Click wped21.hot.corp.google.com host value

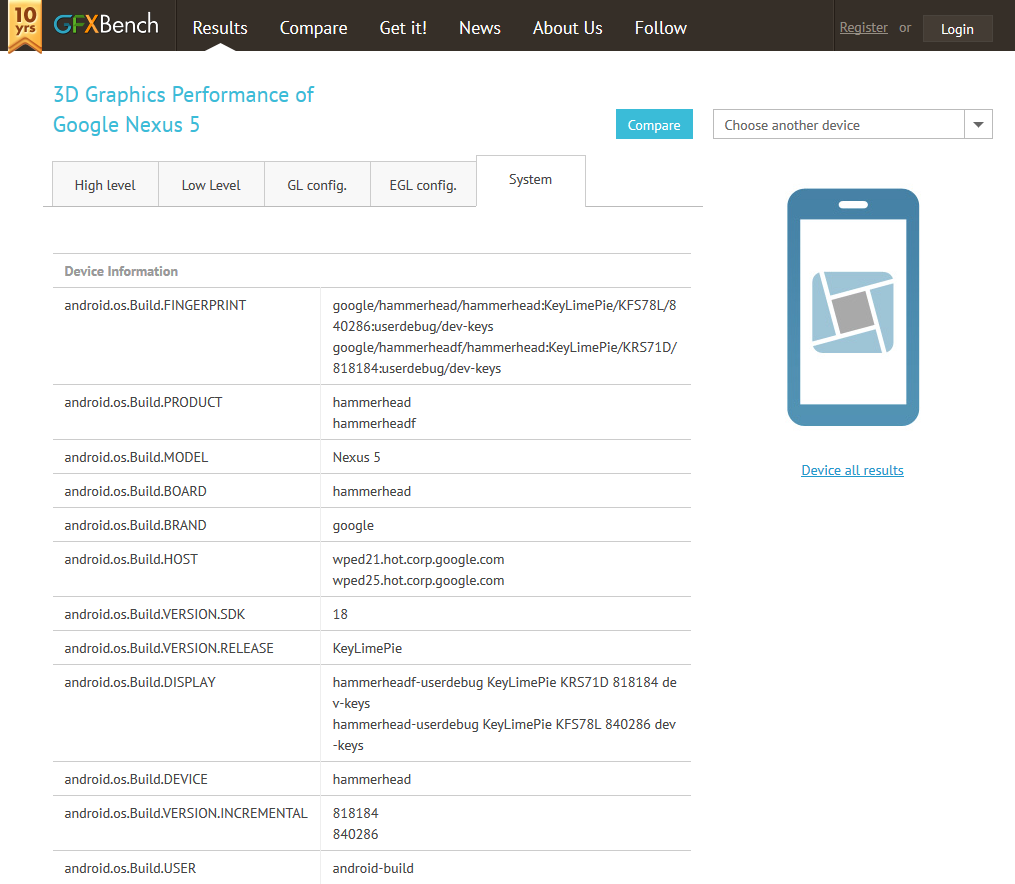tap(418, 560)
